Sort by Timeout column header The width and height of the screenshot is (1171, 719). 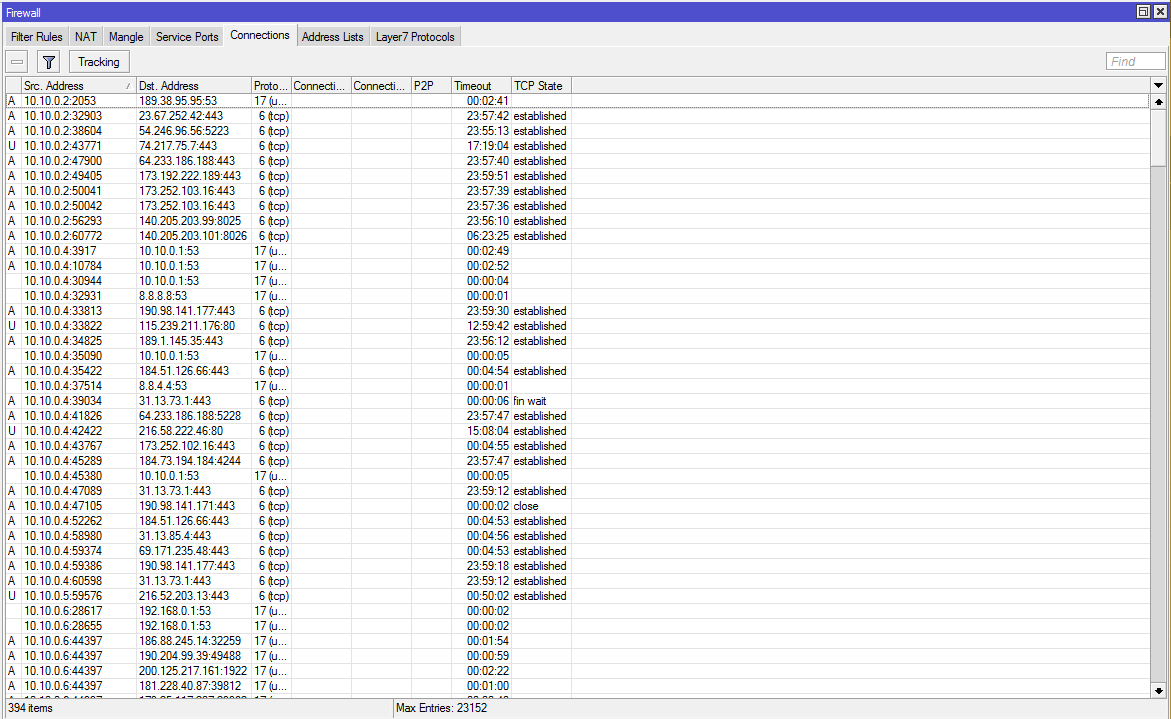coord(482,86)
